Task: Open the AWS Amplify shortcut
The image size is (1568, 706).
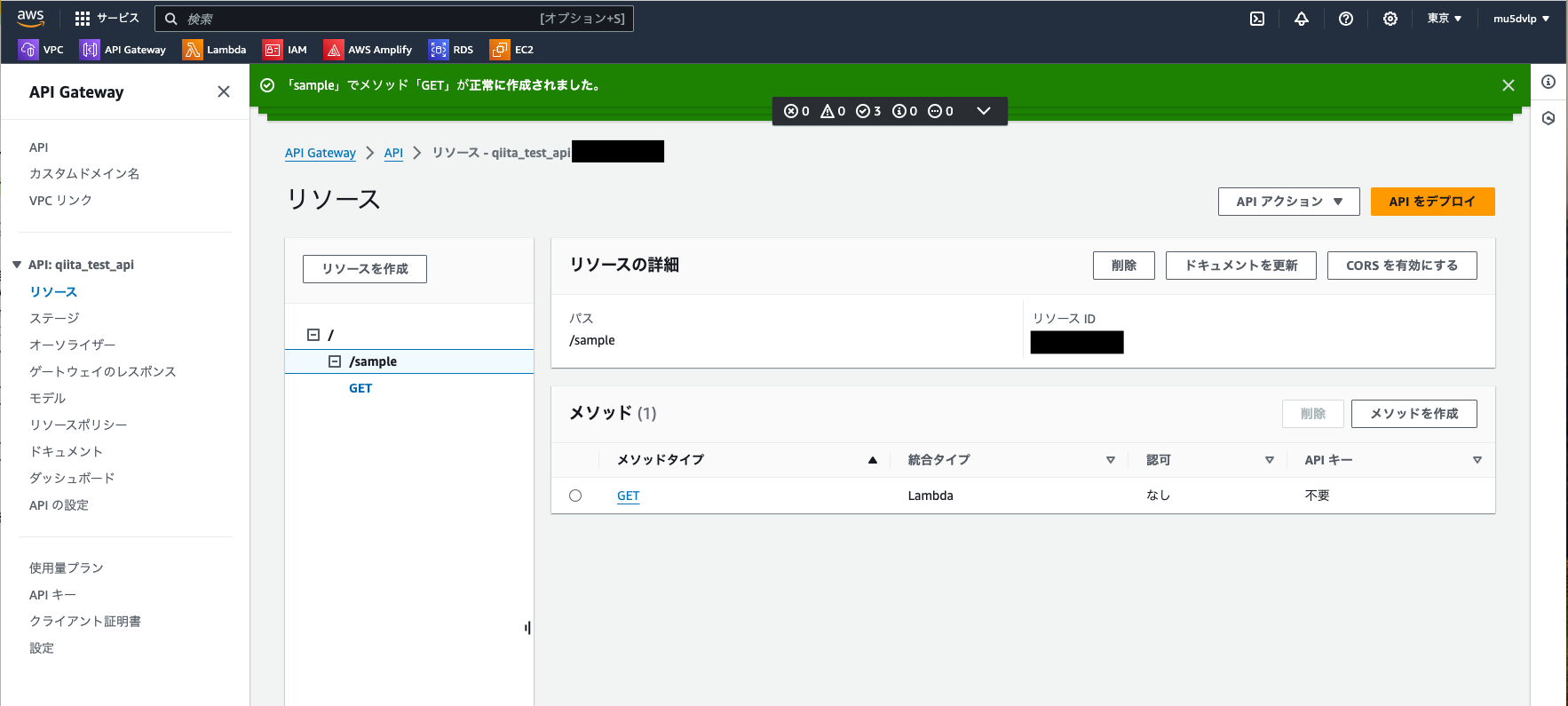Action: tap(368, 50)
